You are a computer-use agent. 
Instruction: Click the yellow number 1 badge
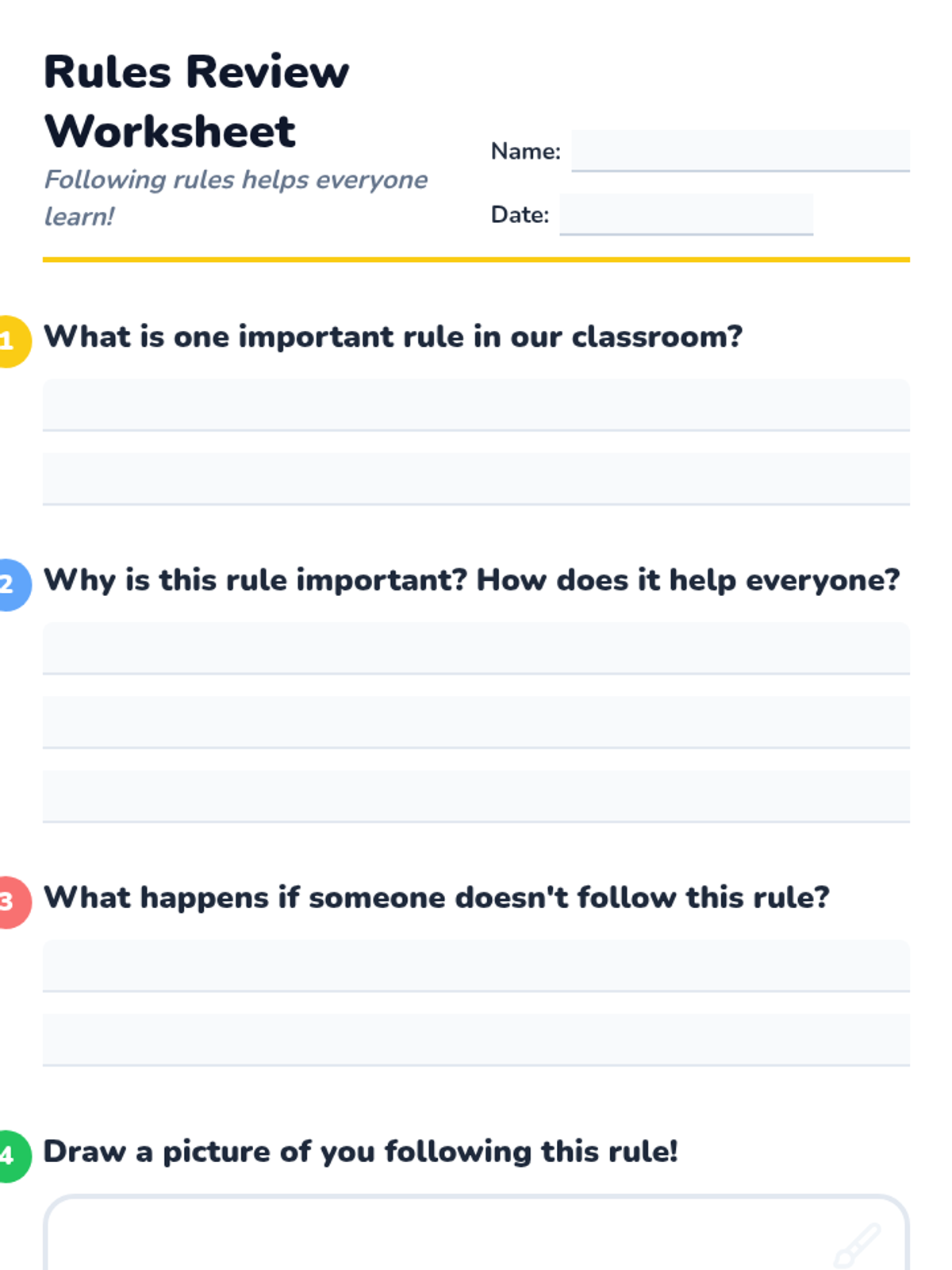[x=10, y=341]
